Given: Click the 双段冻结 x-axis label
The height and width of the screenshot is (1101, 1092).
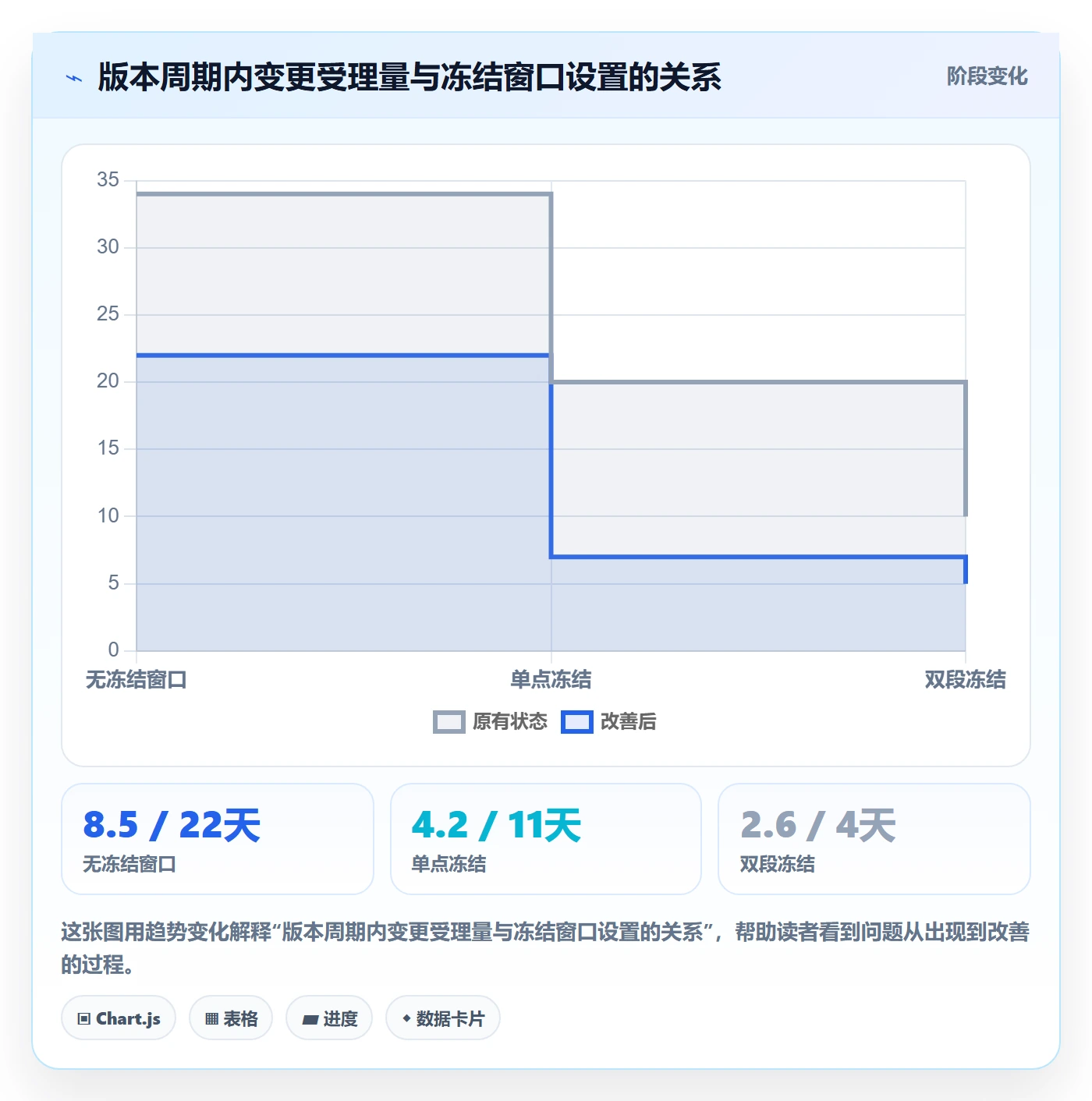Looking at the screenshot, I should 965,680.
